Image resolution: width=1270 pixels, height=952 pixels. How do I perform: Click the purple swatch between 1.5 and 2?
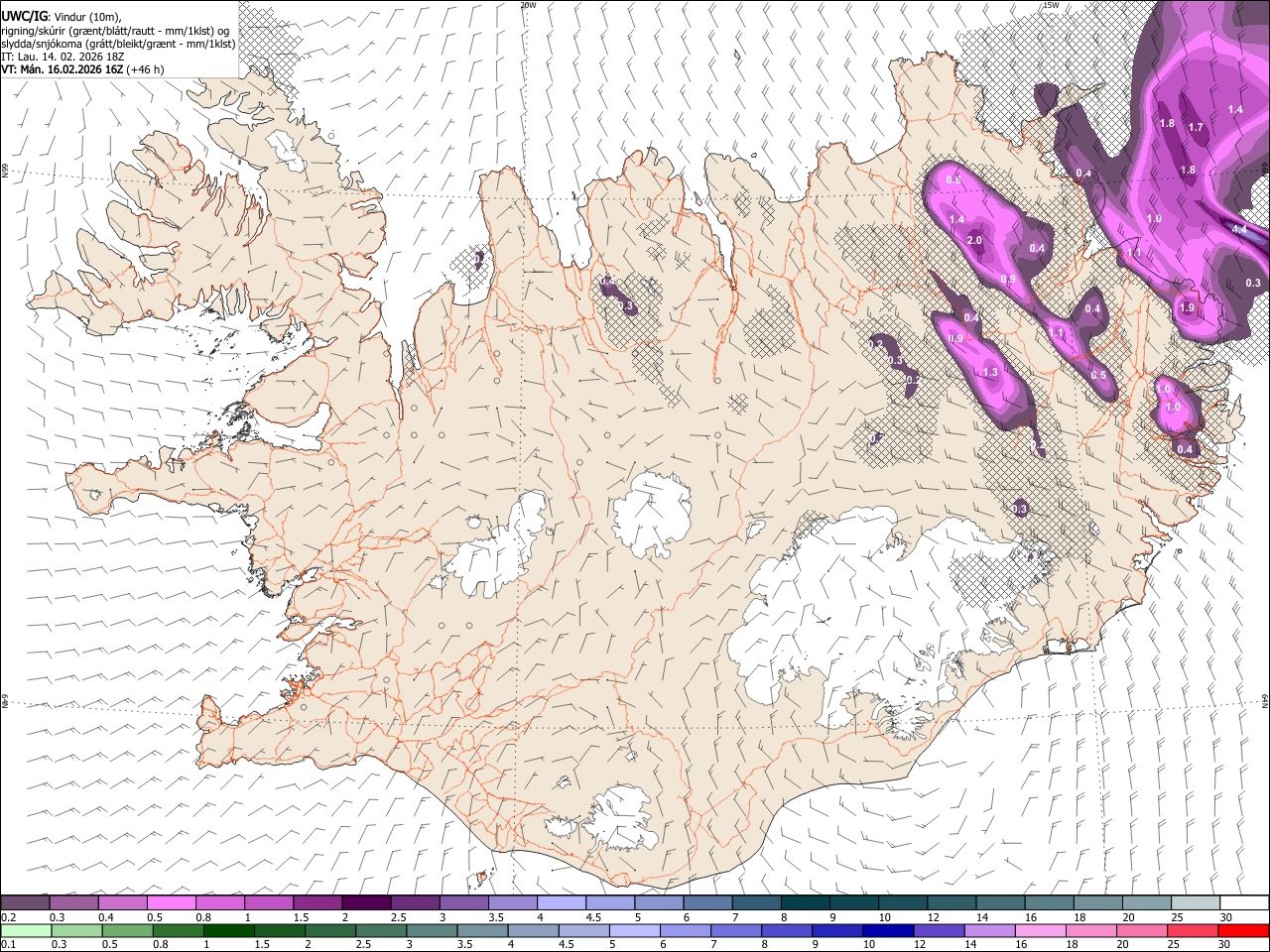(x=317, y=902)
